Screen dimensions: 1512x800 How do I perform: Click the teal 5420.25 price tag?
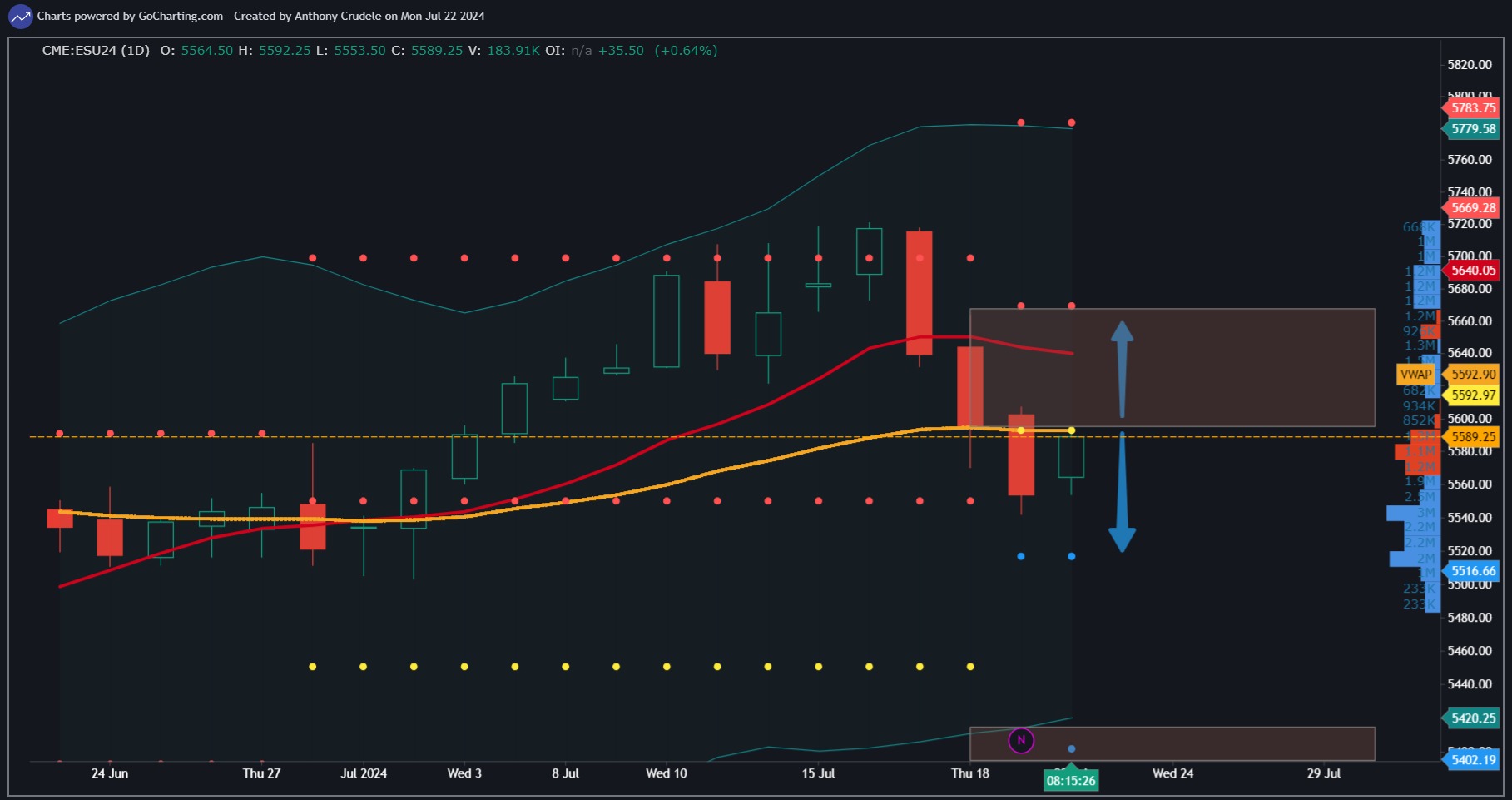1470,718
